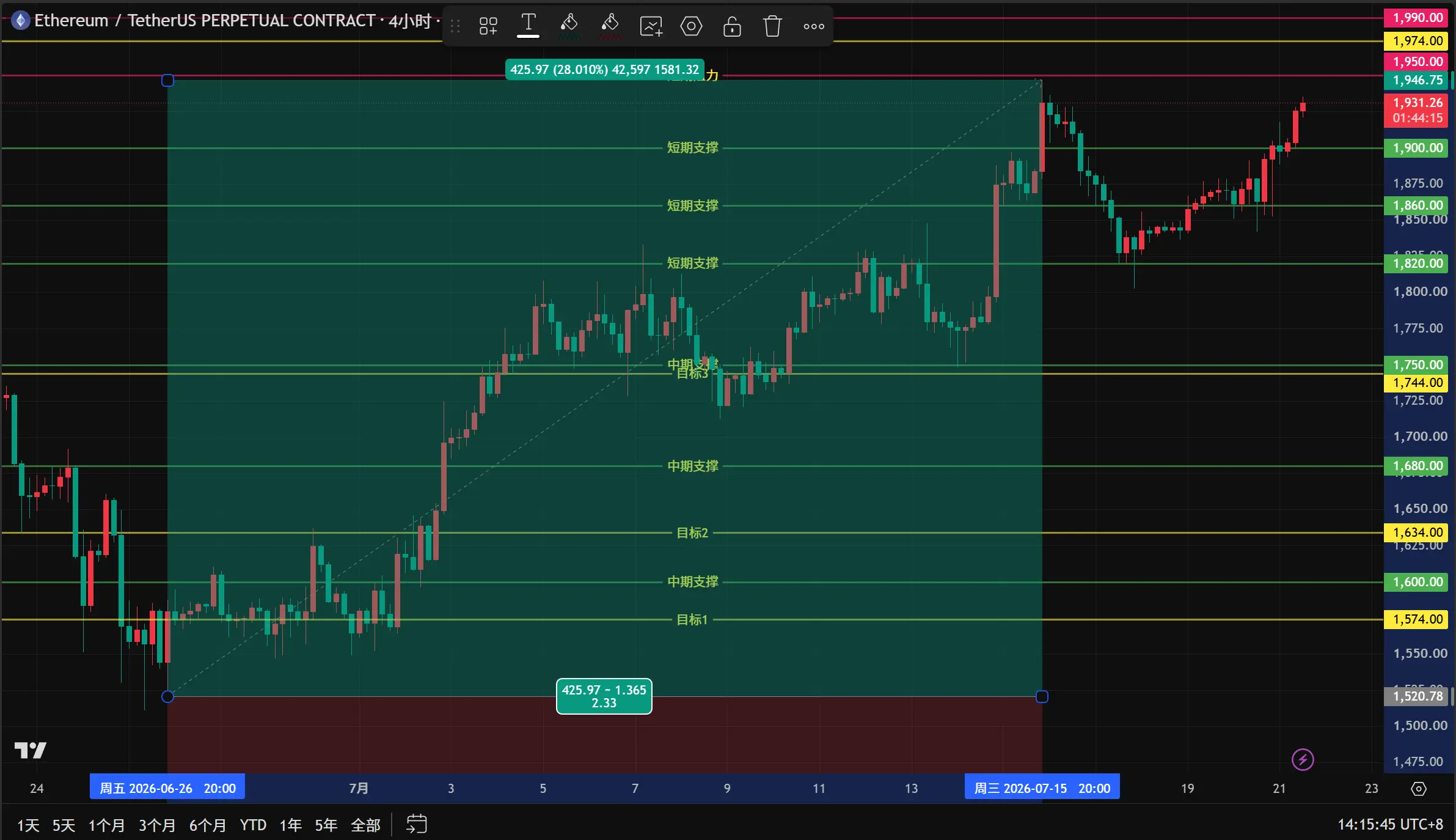Select the 5年 time range

[326, 825]
